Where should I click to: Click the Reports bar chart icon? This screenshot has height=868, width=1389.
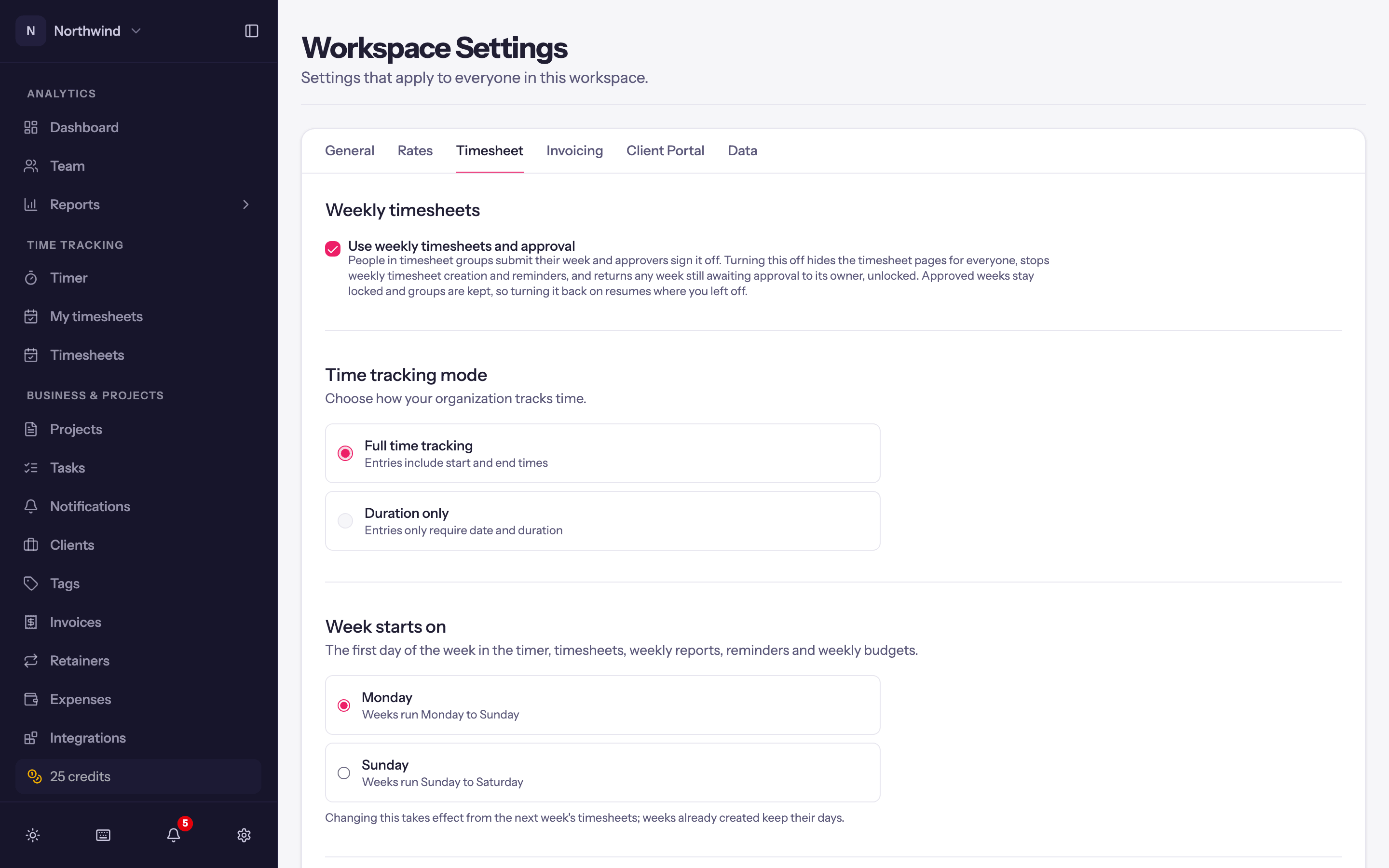pyautogui.click(x=31, y=204)
